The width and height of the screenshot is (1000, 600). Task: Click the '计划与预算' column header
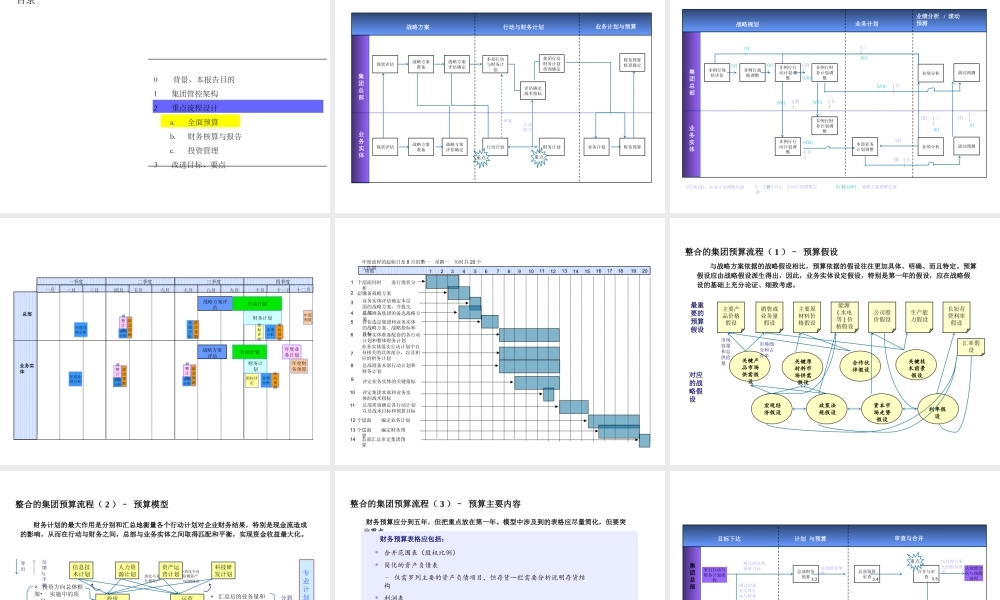pos(810,539)
